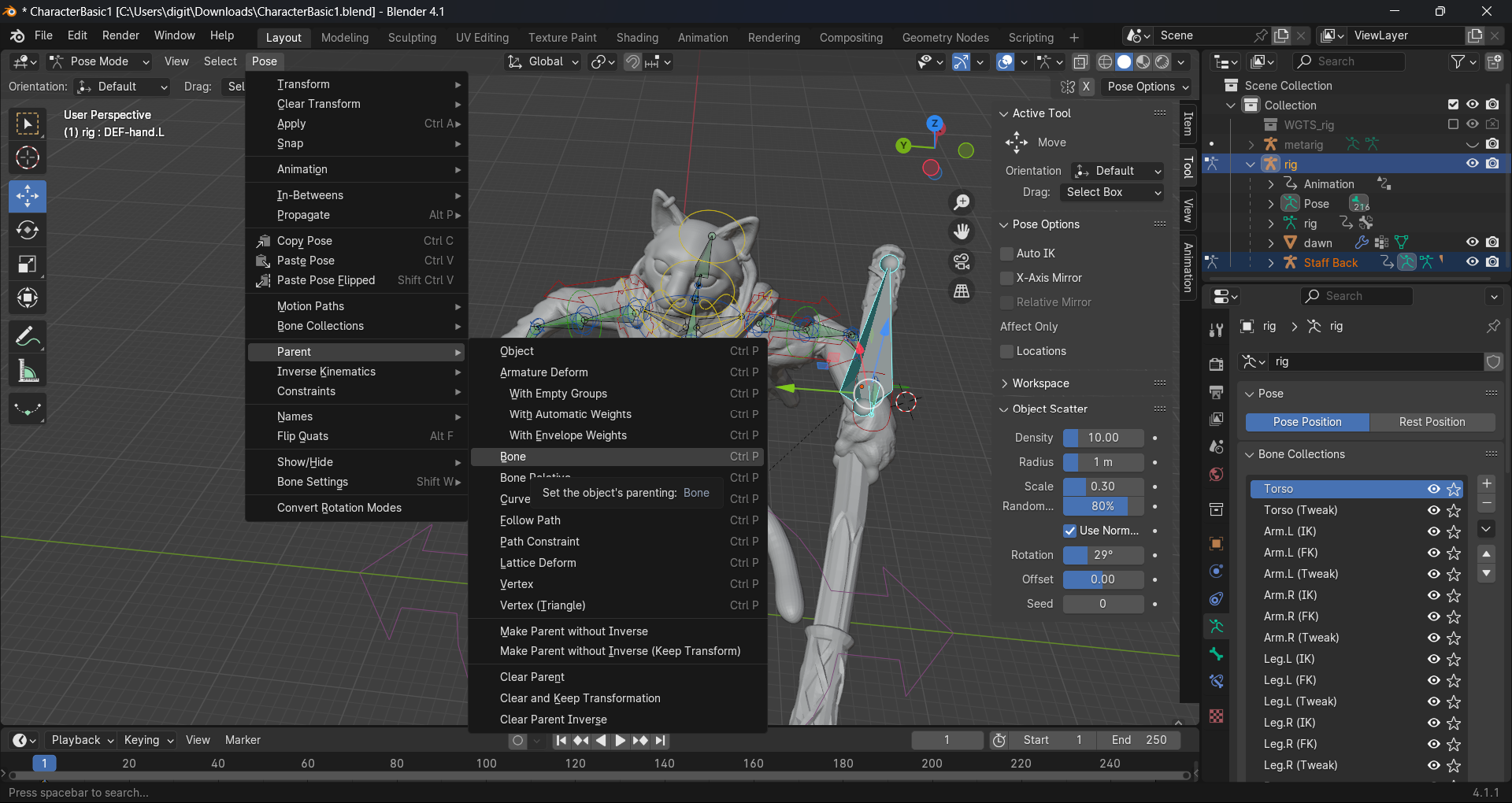The width and height of the screenshot is (1512, 803).
Task: Enable X-Axis Mirror checkbox
Action: coord(1006,278)
